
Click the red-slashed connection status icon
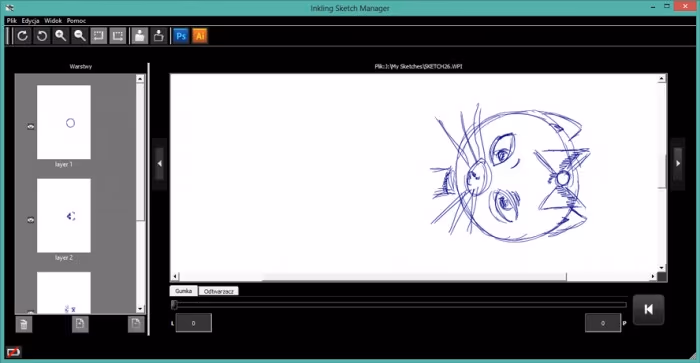pos(13,352)
